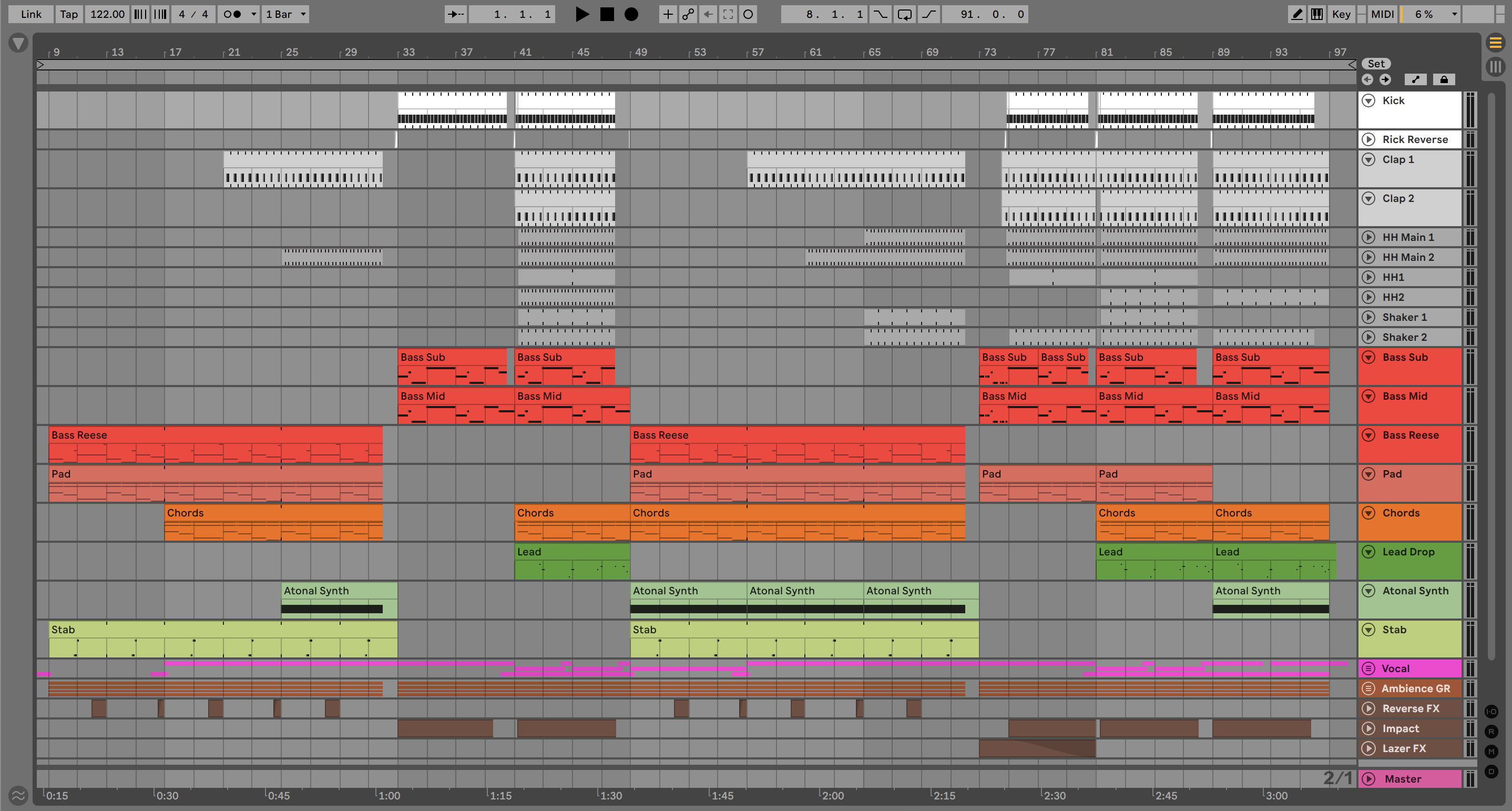Enable the computer MIDI keyboard icon
1512x811 pixels.
pyautogui.click(x=1317, y=14)
